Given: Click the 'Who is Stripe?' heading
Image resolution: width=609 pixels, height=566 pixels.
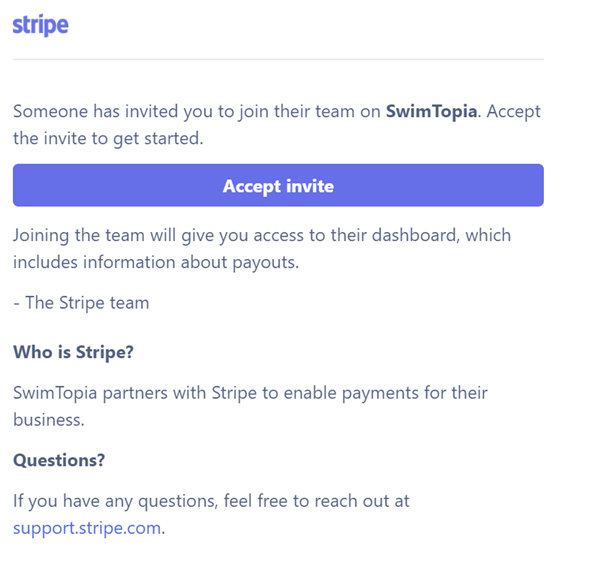Looking at the screenshot, I should 73,352.
